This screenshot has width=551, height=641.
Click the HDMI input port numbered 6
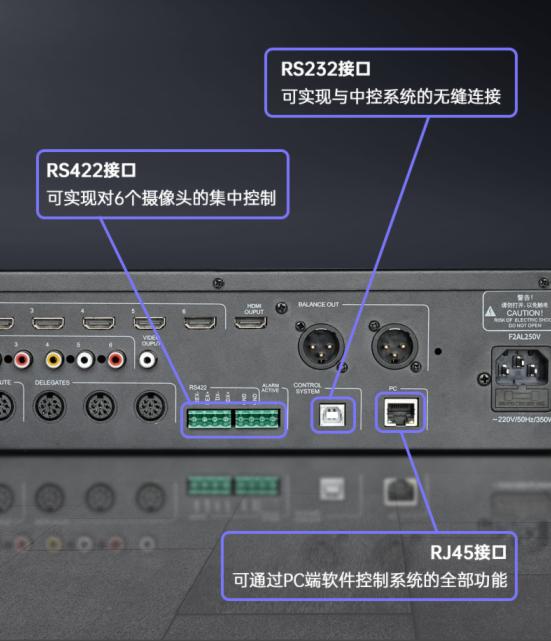pyautogui.click(x=200, y=323)
